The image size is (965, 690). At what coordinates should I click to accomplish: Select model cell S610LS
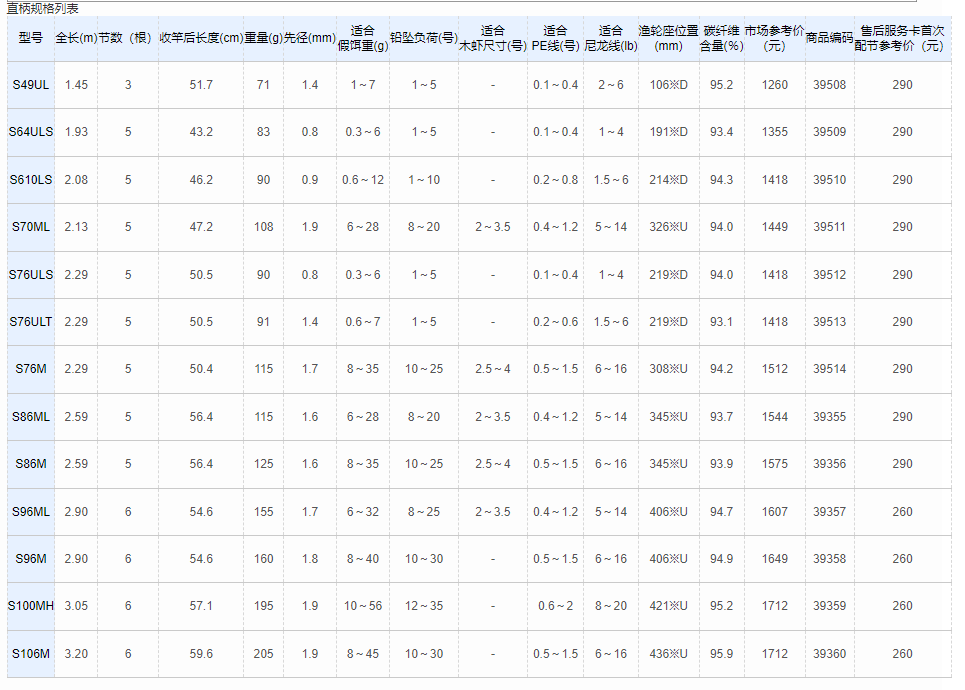tap(31, 180)
